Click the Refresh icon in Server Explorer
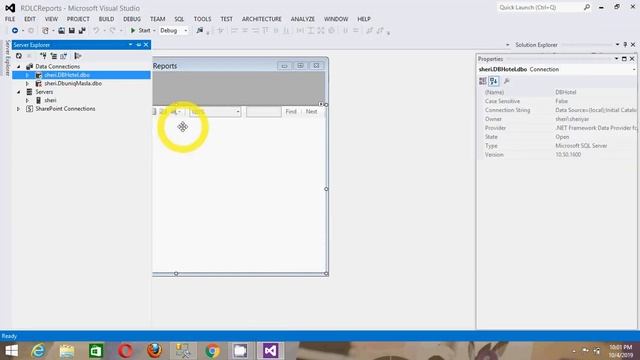Screen dimensions: 640x360 coord(19,56)
